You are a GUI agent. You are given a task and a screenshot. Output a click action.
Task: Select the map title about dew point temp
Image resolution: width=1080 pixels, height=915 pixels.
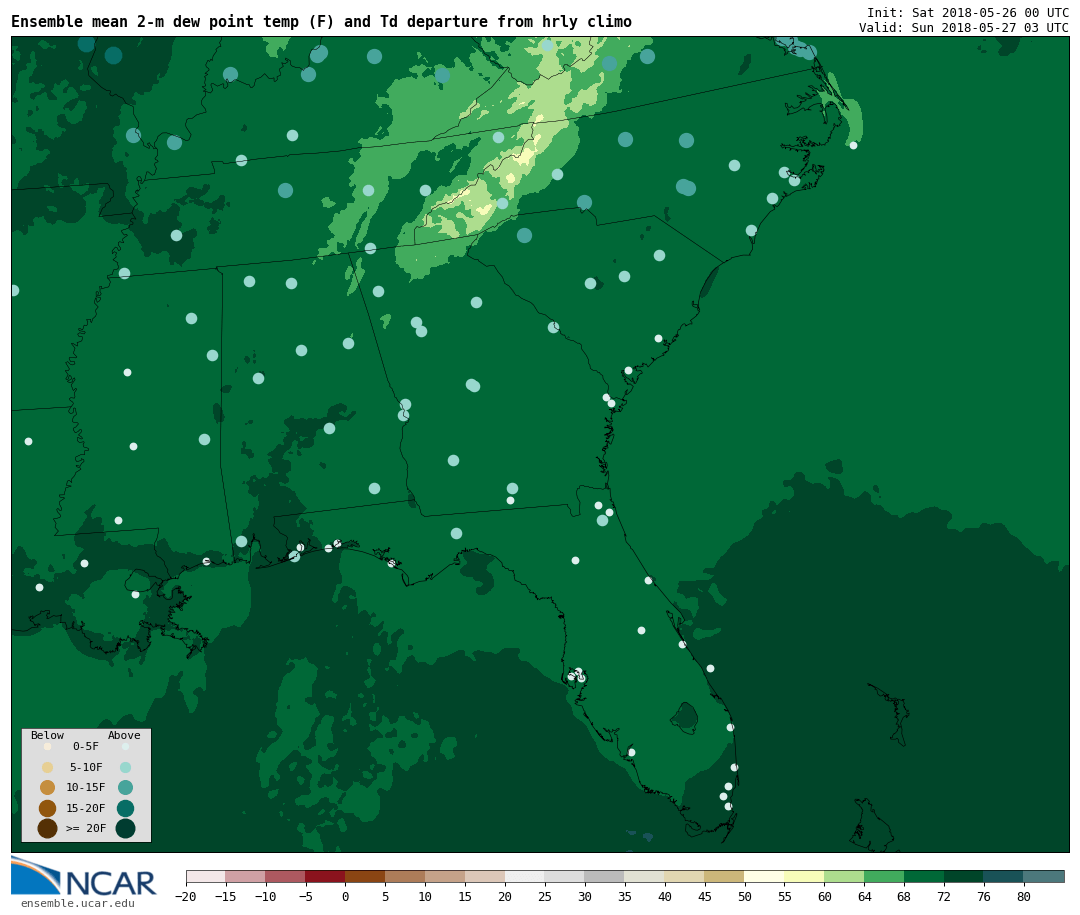coord(321,22)
